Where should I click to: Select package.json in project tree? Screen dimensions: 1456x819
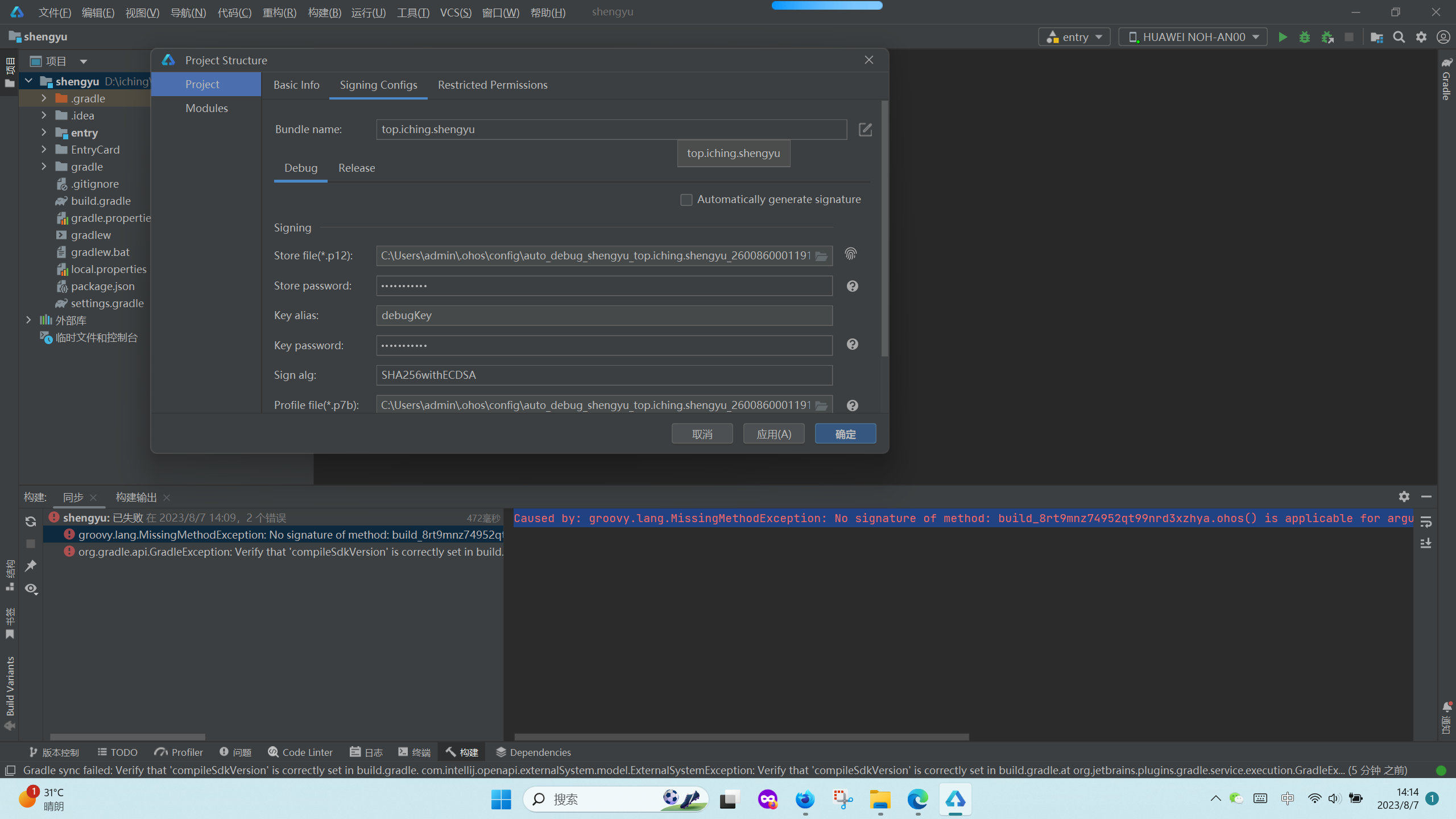(102, 286)
